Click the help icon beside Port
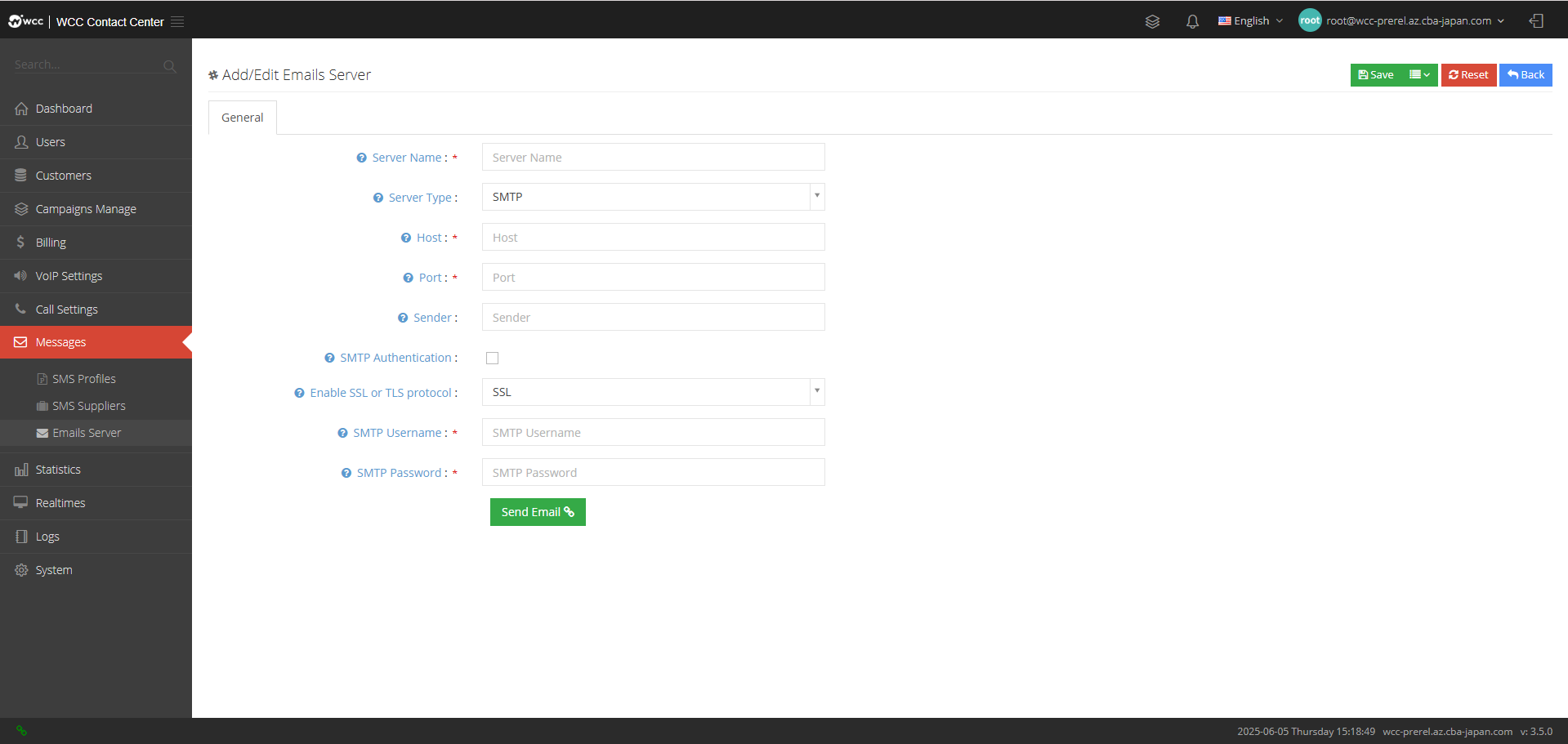This screenshot has width=1568, height=744. [408, 278]
